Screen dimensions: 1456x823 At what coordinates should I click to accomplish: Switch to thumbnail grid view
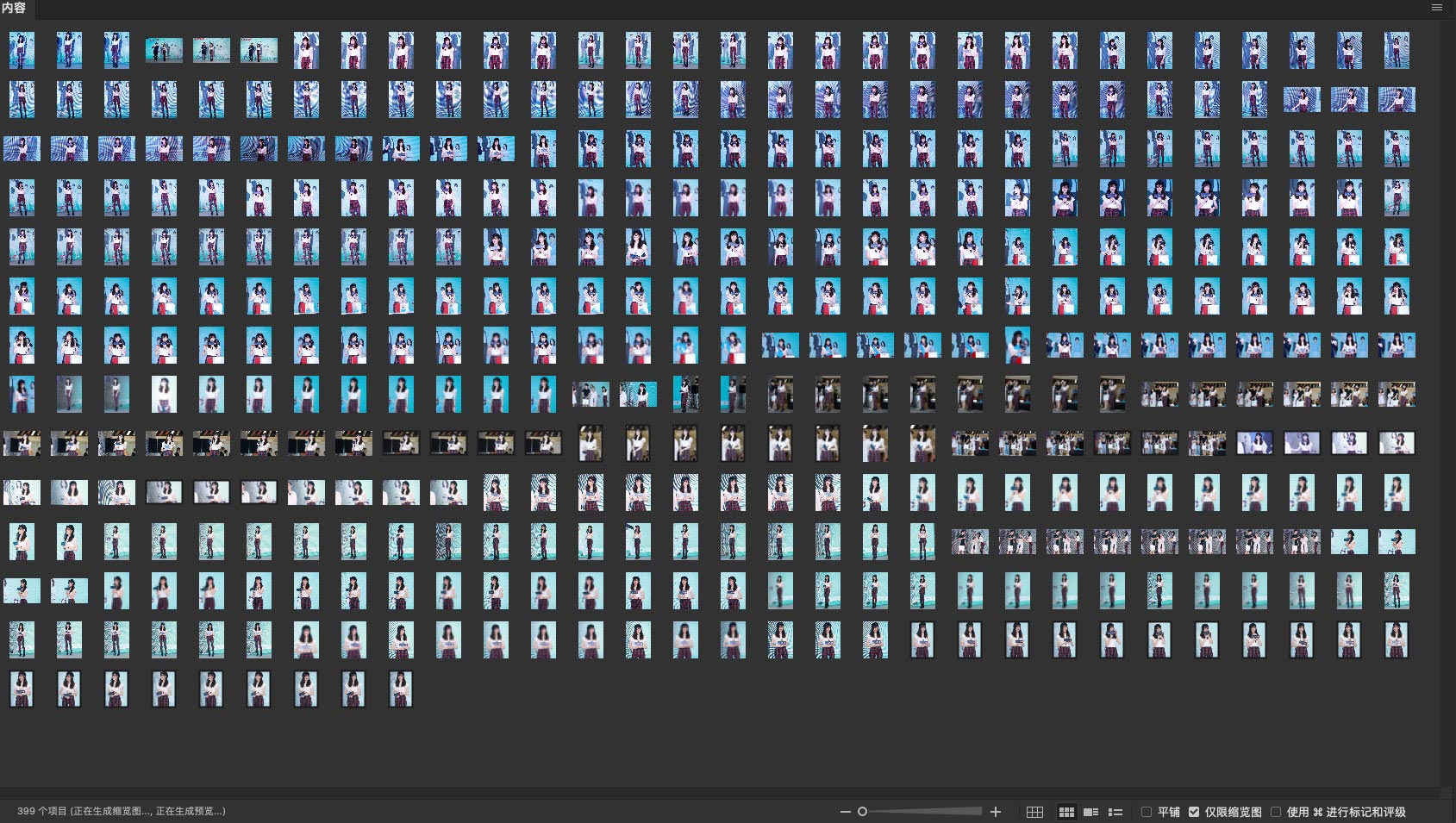click(1066, 812)
